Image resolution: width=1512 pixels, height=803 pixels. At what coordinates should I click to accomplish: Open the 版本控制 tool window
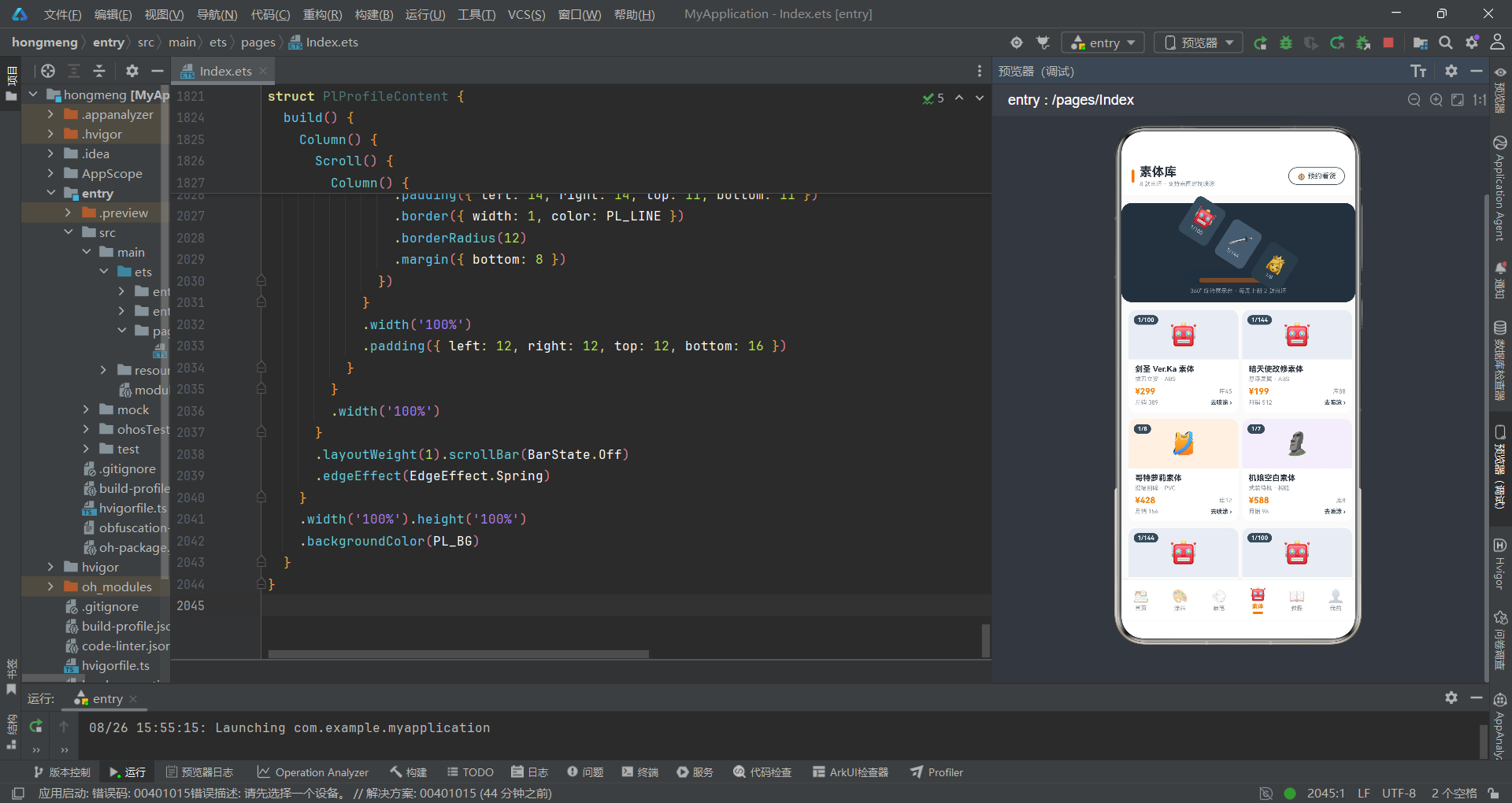click(x=62, y=772)
